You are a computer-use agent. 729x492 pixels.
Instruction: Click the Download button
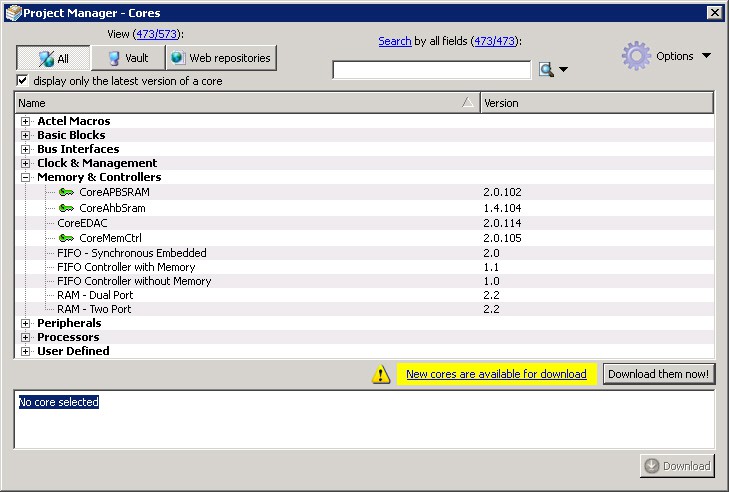pos(677,465)
